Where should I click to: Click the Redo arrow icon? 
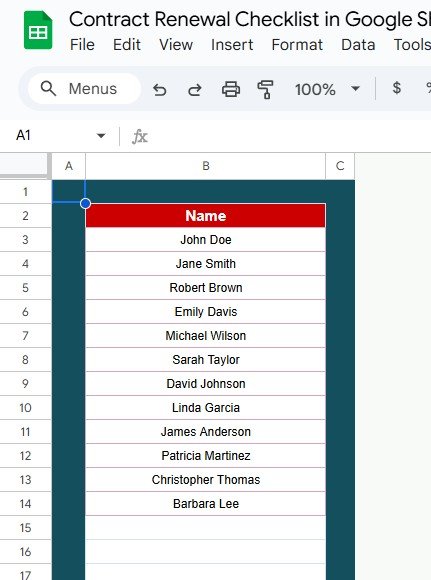(195, 89)
